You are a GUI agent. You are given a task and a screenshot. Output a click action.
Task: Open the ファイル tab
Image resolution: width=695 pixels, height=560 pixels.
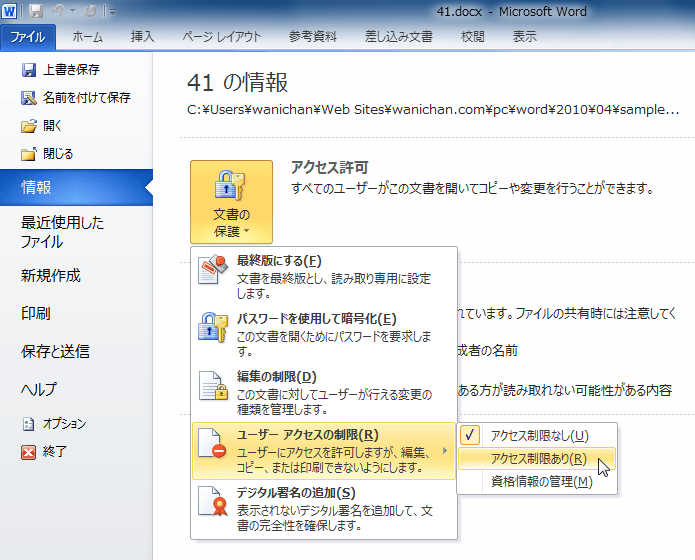(x=28, y=37)
